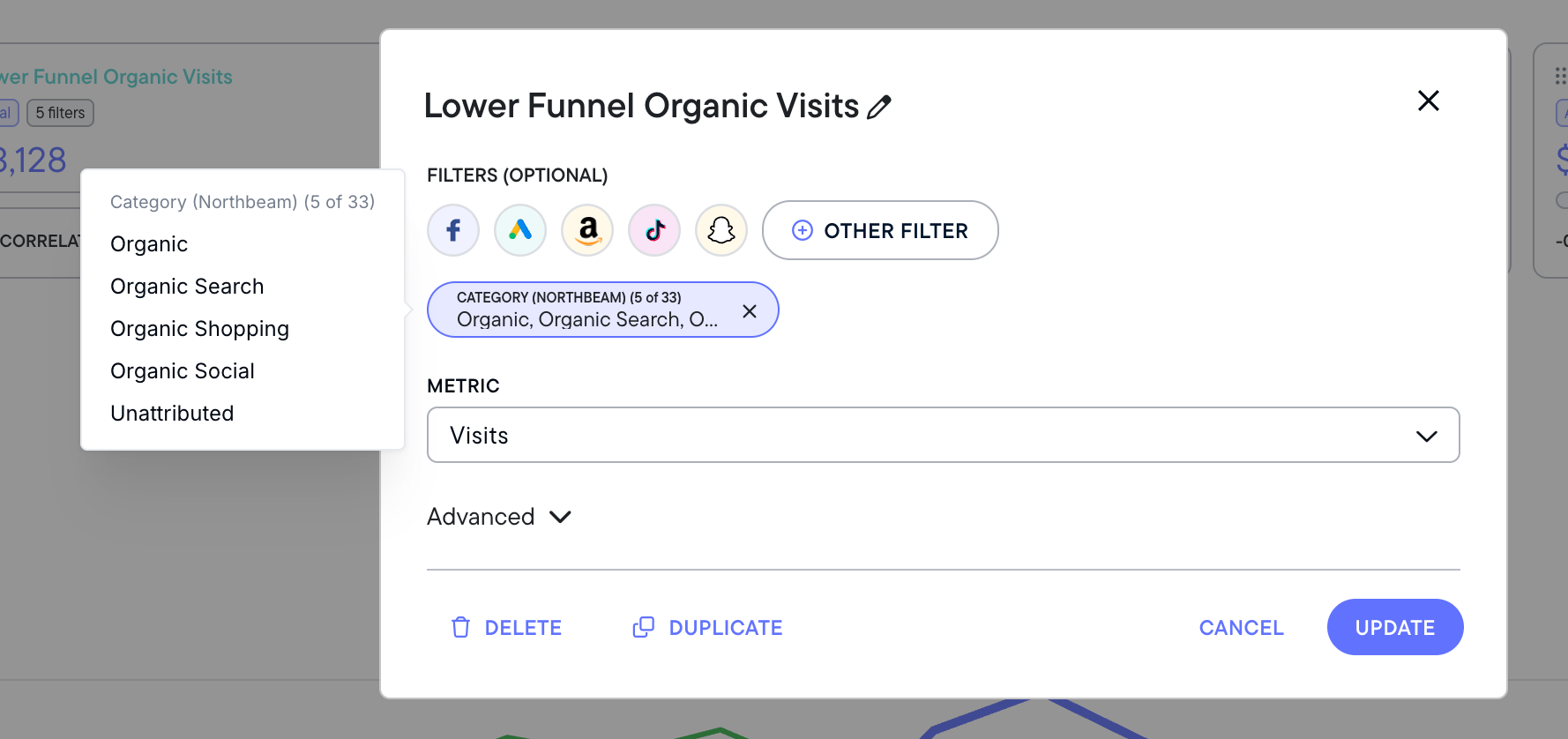
Task: Click the Update button
Action: pyautogui.click(x=1395, y=627)
